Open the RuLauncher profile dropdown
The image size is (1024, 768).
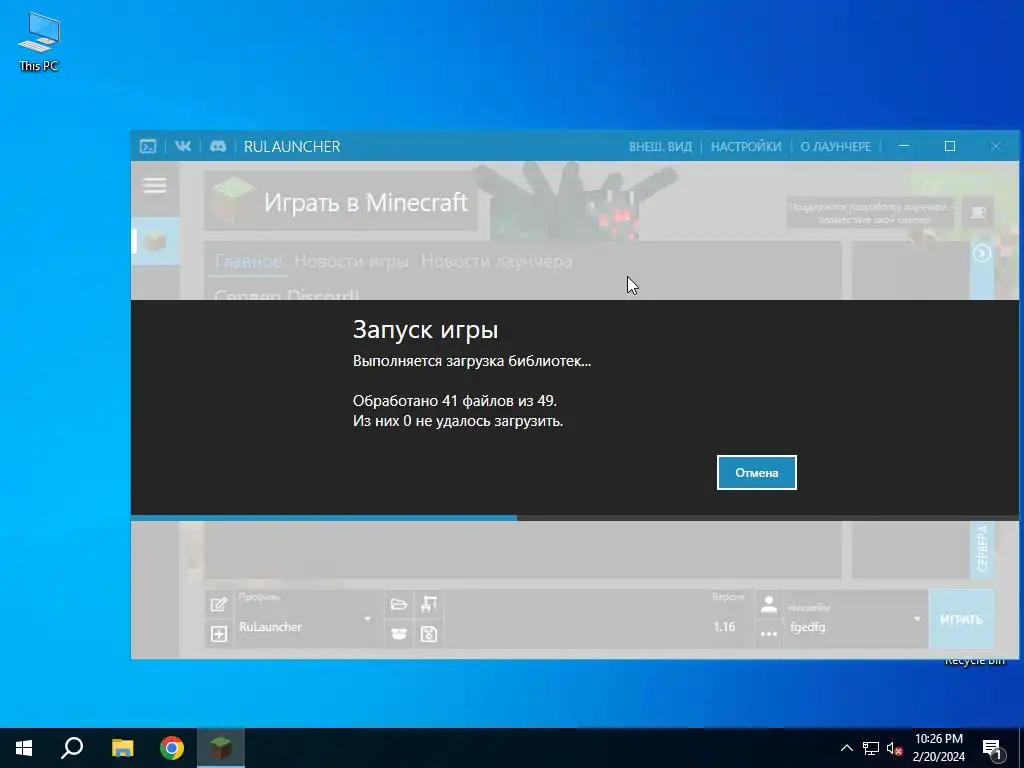point(308,619)
